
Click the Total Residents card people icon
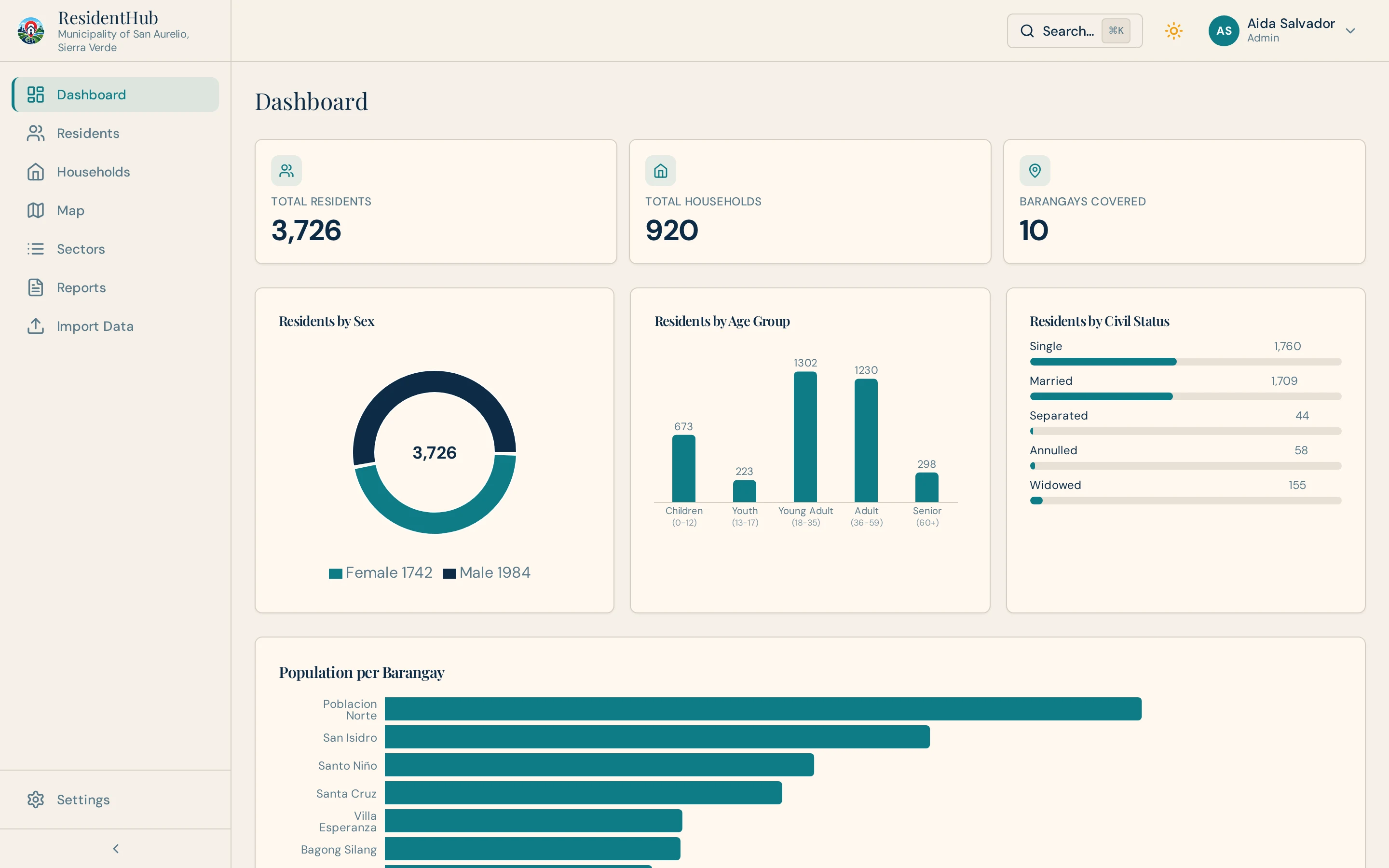tap(286, 171)
